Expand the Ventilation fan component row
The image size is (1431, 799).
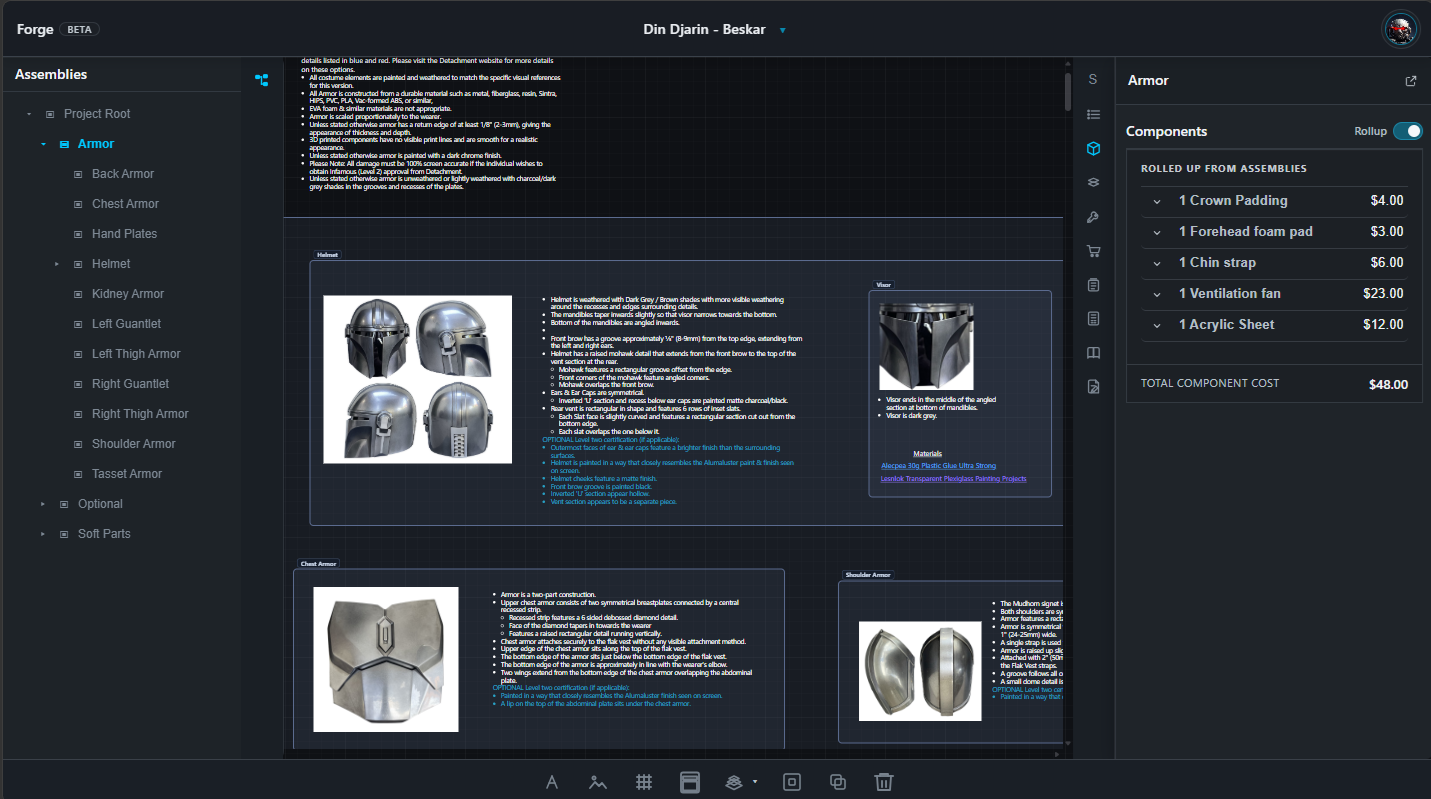pos(1157,294)
